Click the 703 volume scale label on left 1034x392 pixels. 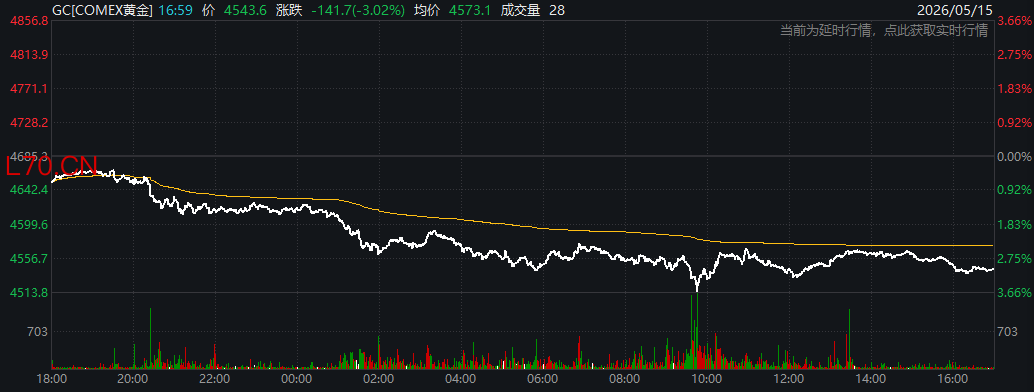[x=38, y=332]
